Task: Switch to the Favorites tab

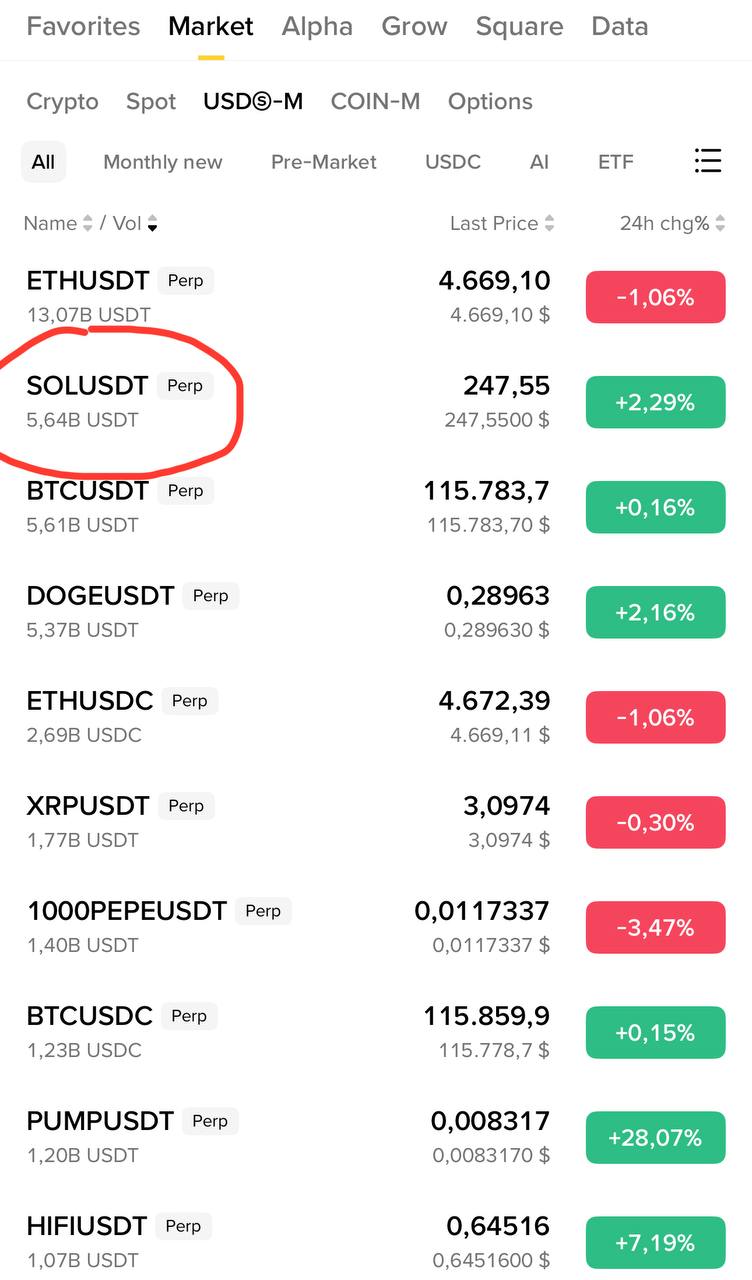Action: (x=83, y=26)
